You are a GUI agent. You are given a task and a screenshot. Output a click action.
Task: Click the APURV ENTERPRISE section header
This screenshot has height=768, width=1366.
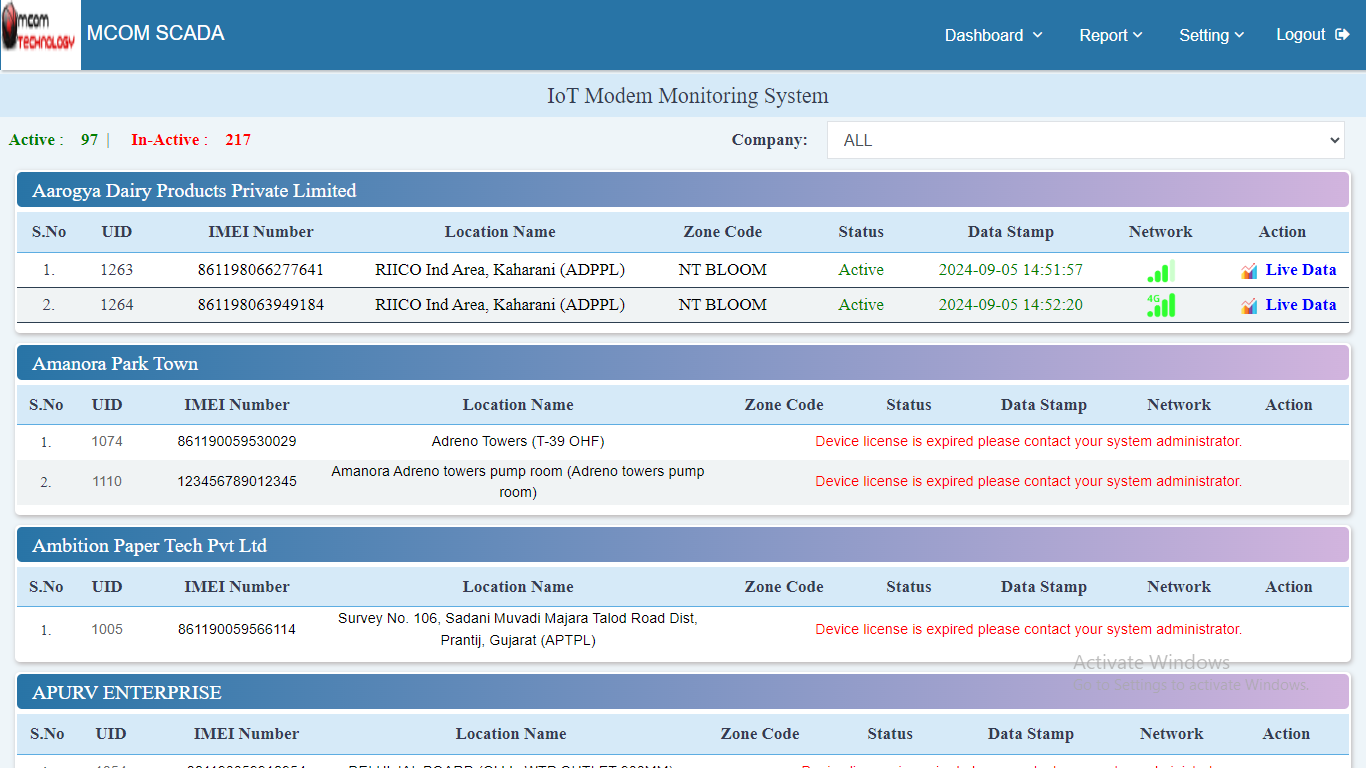(x=127, y=693)
